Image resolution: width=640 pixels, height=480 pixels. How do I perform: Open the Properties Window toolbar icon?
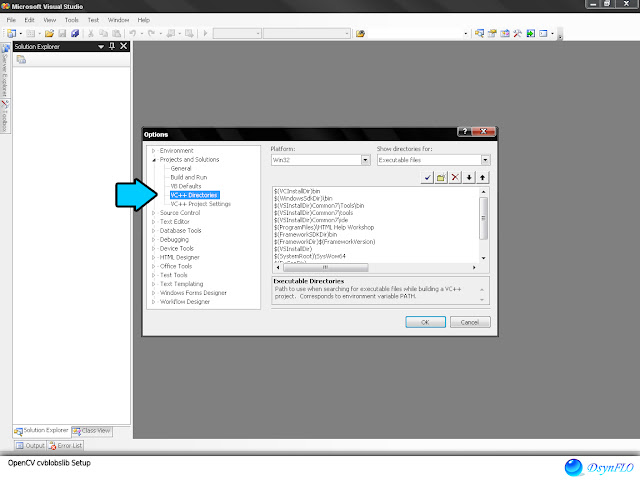click(x=492, y=33)
